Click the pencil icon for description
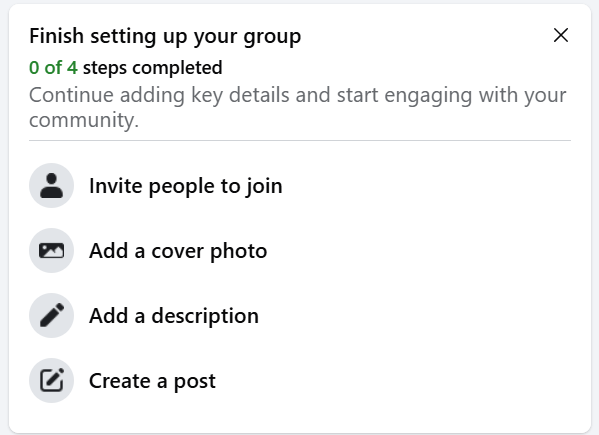599x435 pixels. click(52, 315)
